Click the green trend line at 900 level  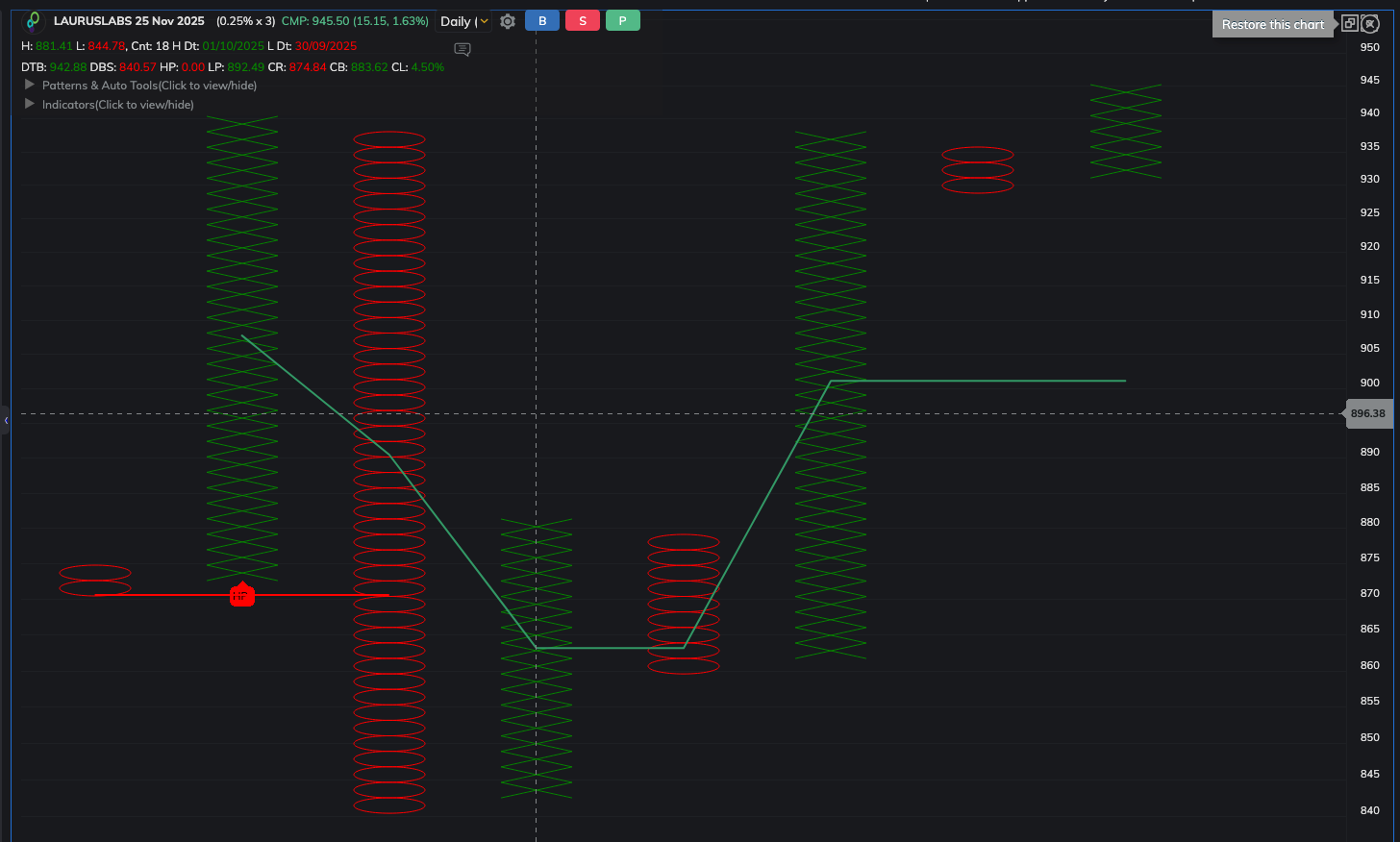point(981,381)
